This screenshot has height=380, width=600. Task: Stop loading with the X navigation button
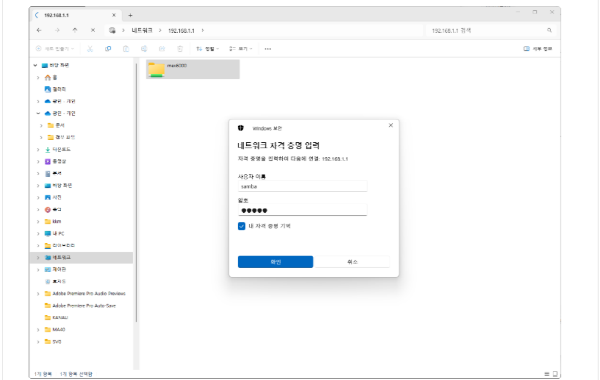93,30
